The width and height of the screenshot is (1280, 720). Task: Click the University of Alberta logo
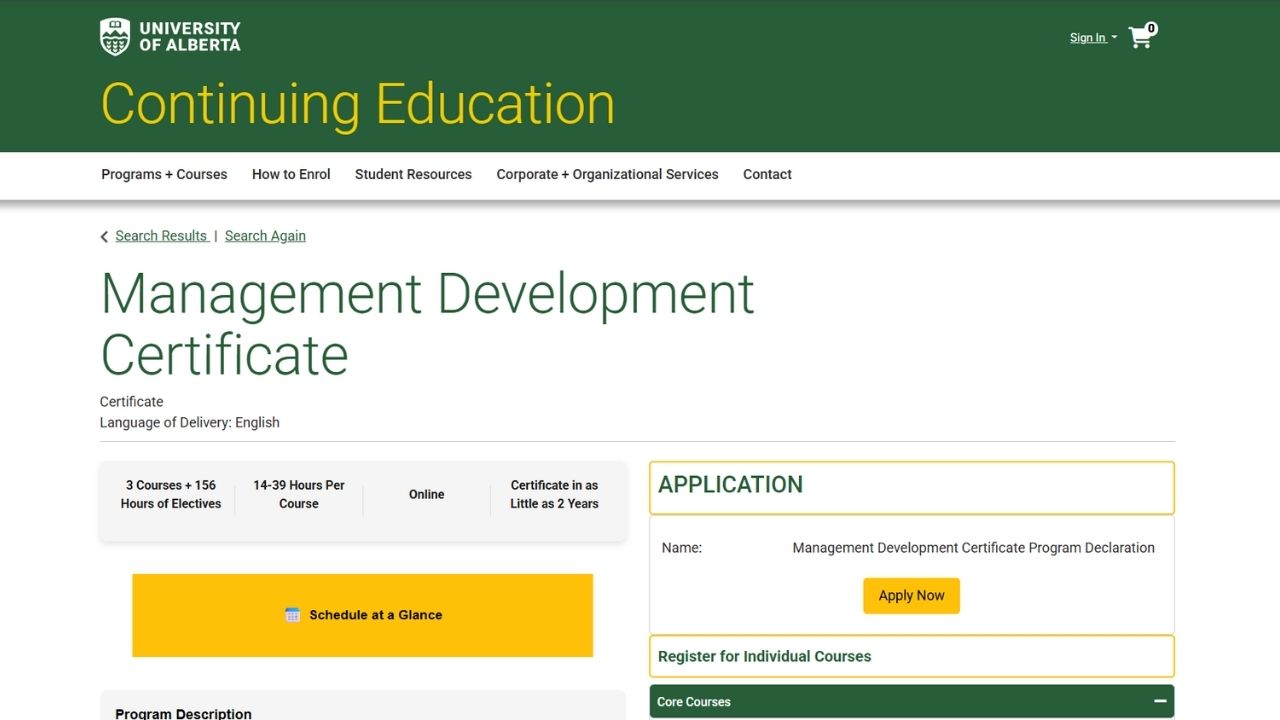coord(170,37)
